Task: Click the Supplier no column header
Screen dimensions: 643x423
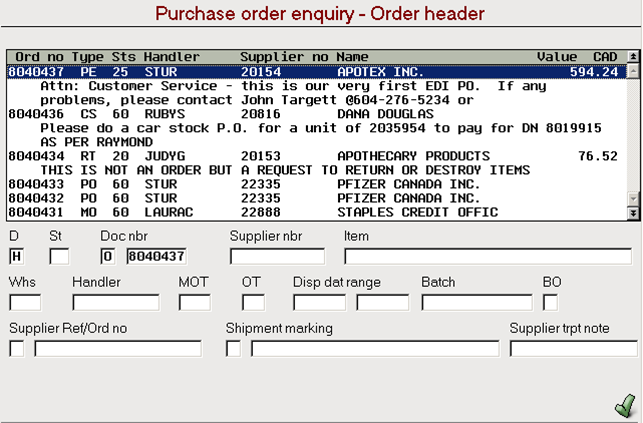Action: point(284,57)
